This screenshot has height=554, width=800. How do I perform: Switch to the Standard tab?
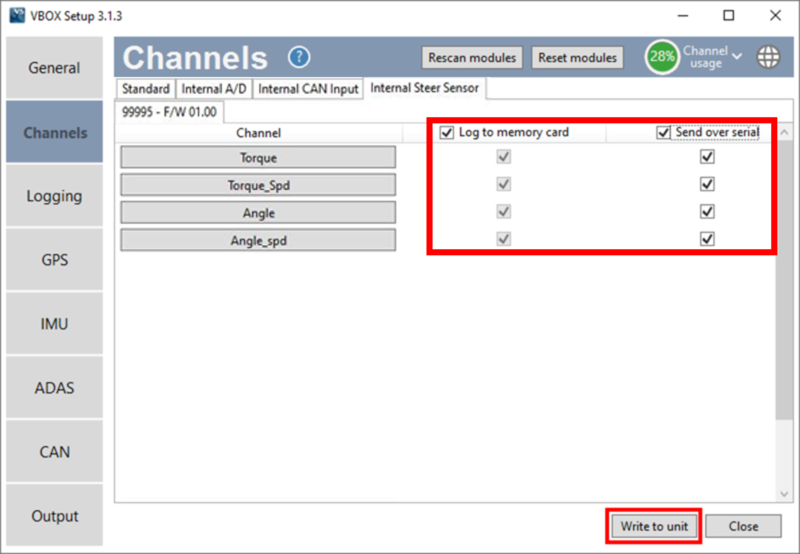tap(145, 89)
